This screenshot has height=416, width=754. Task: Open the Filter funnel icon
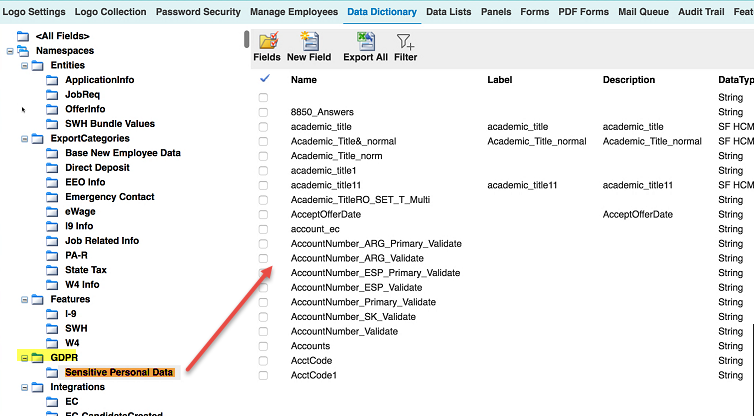pyautogui.click(x=405, y=41)
